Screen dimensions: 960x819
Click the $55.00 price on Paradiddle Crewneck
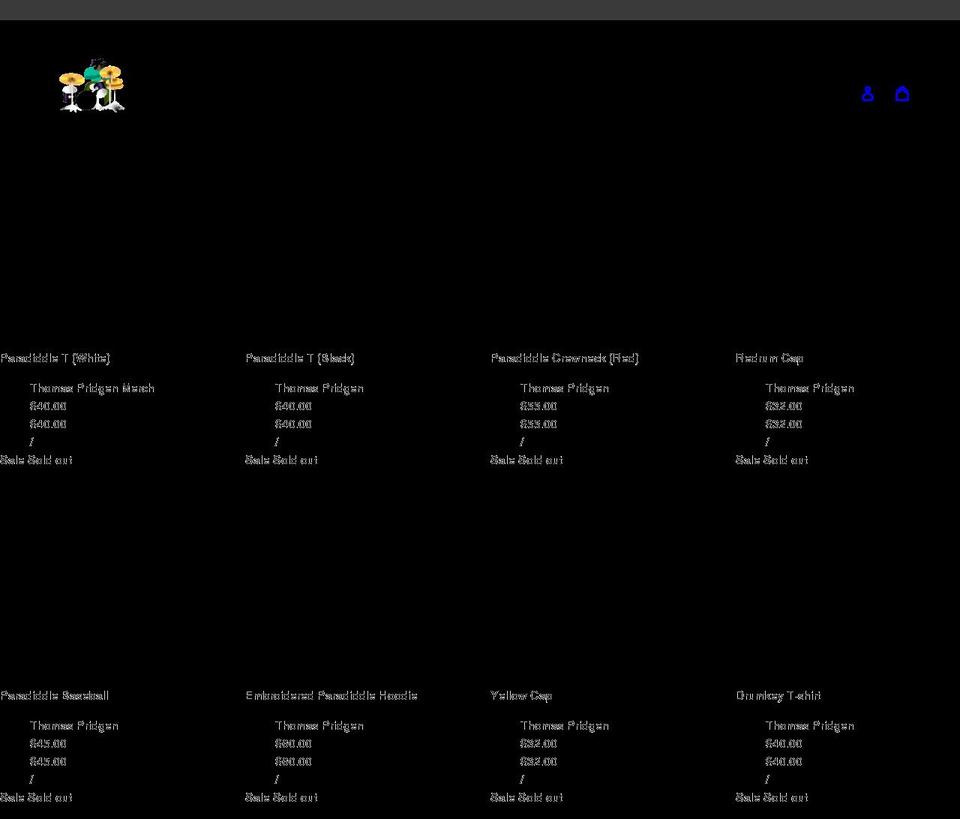(x=538, y=406)
